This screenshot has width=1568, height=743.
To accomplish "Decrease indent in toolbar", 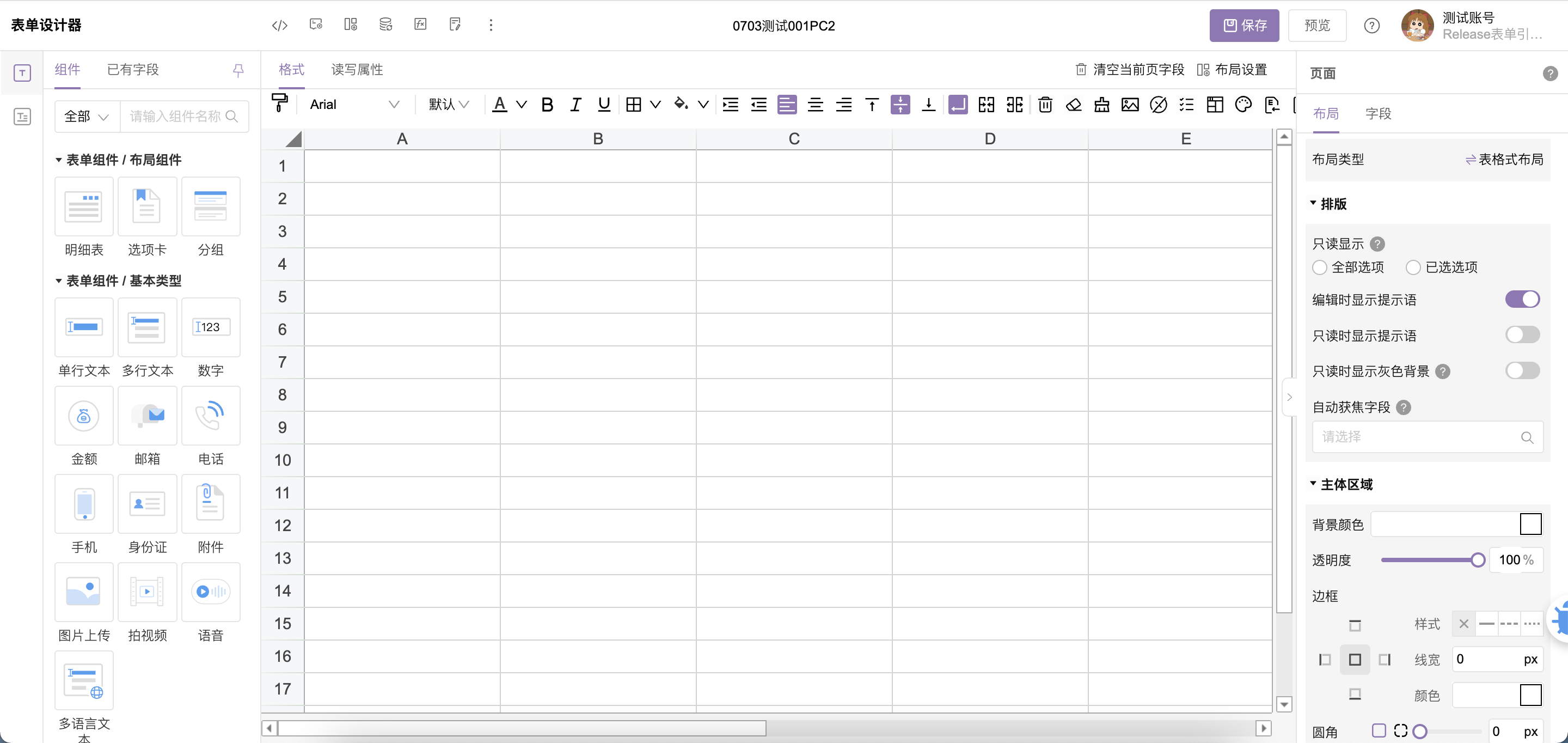I will [758, 105].
